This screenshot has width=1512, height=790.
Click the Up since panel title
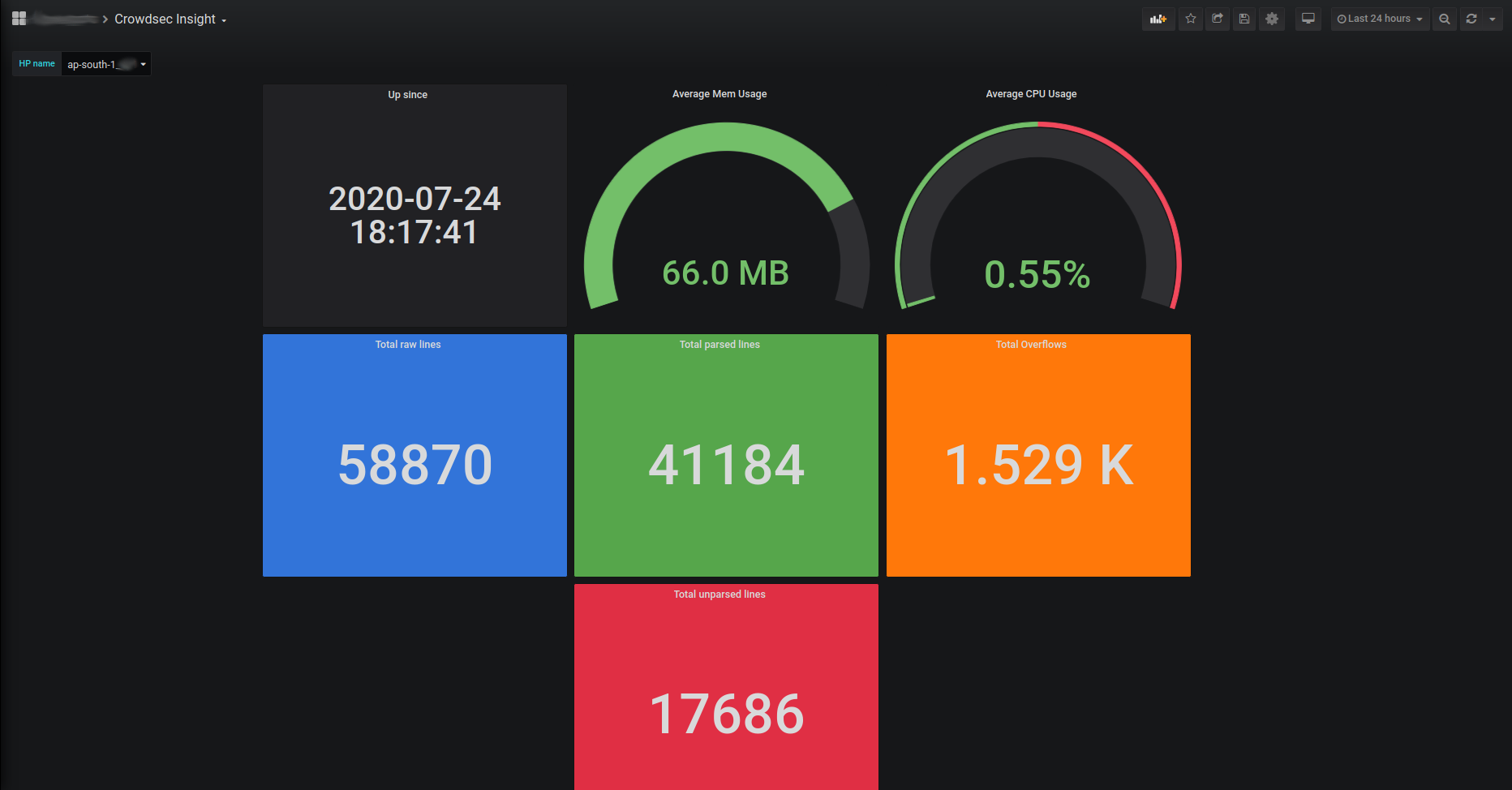click(x=407, y=95)
